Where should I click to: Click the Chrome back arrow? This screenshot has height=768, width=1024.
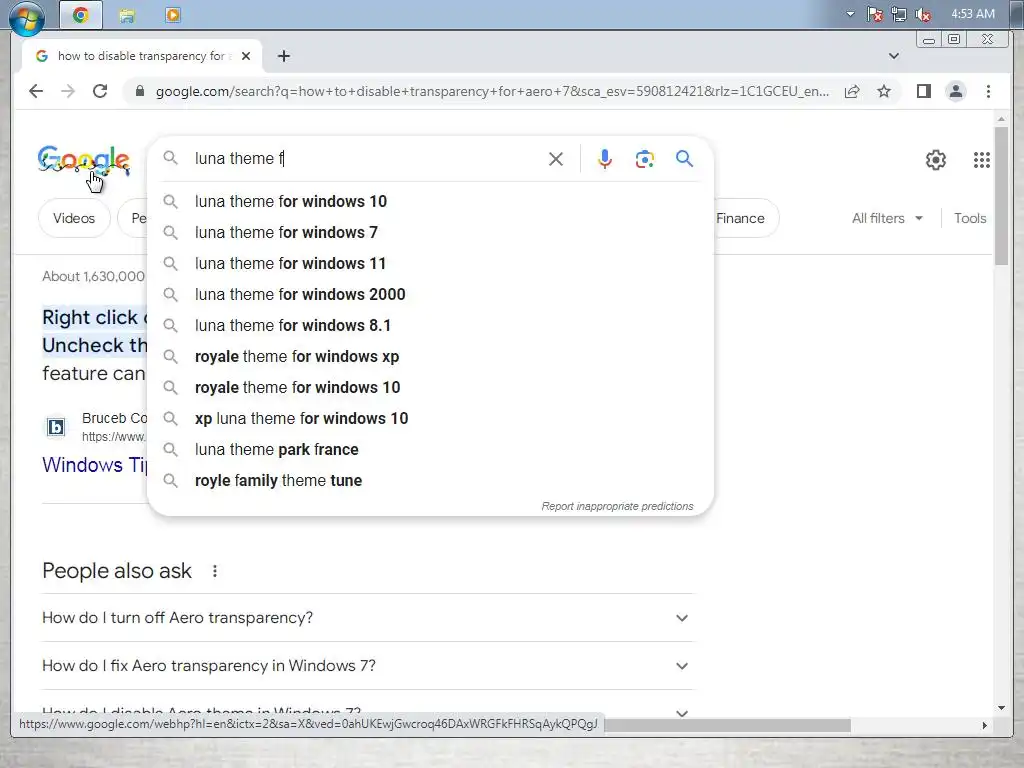pos(36,91)
